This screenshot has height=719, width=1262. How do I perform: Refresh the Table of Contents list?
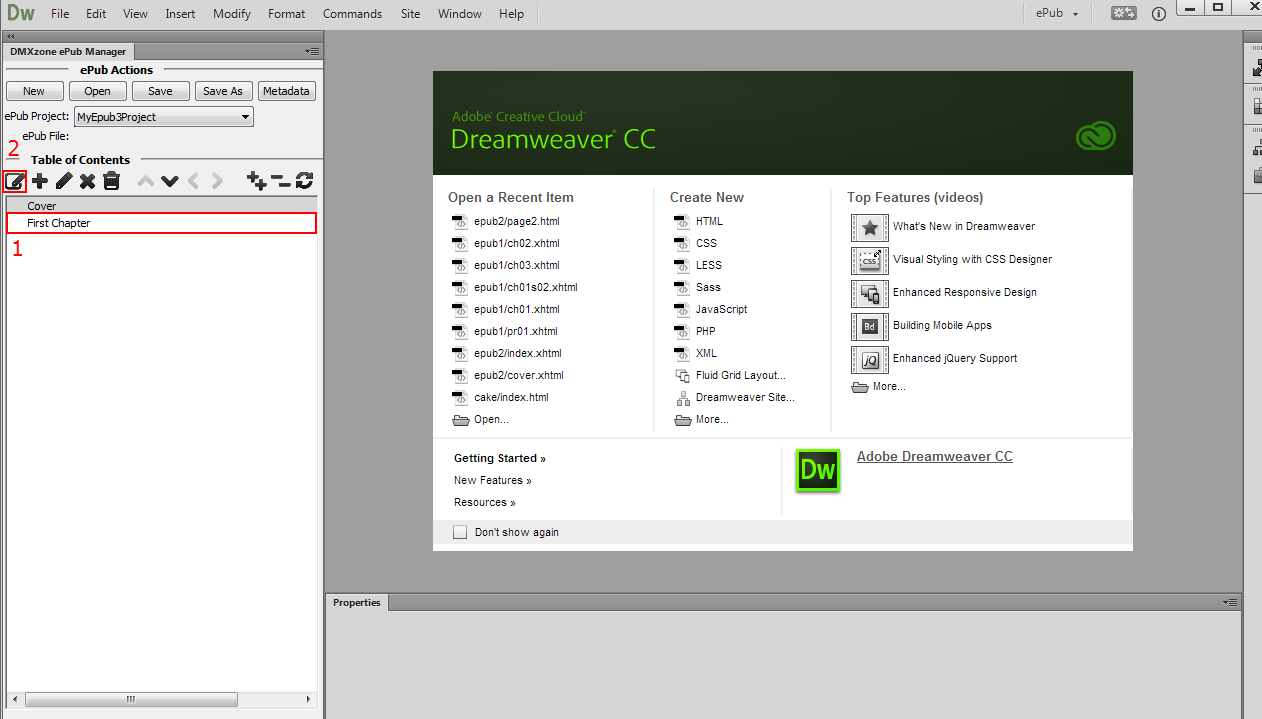pos(305,181)
